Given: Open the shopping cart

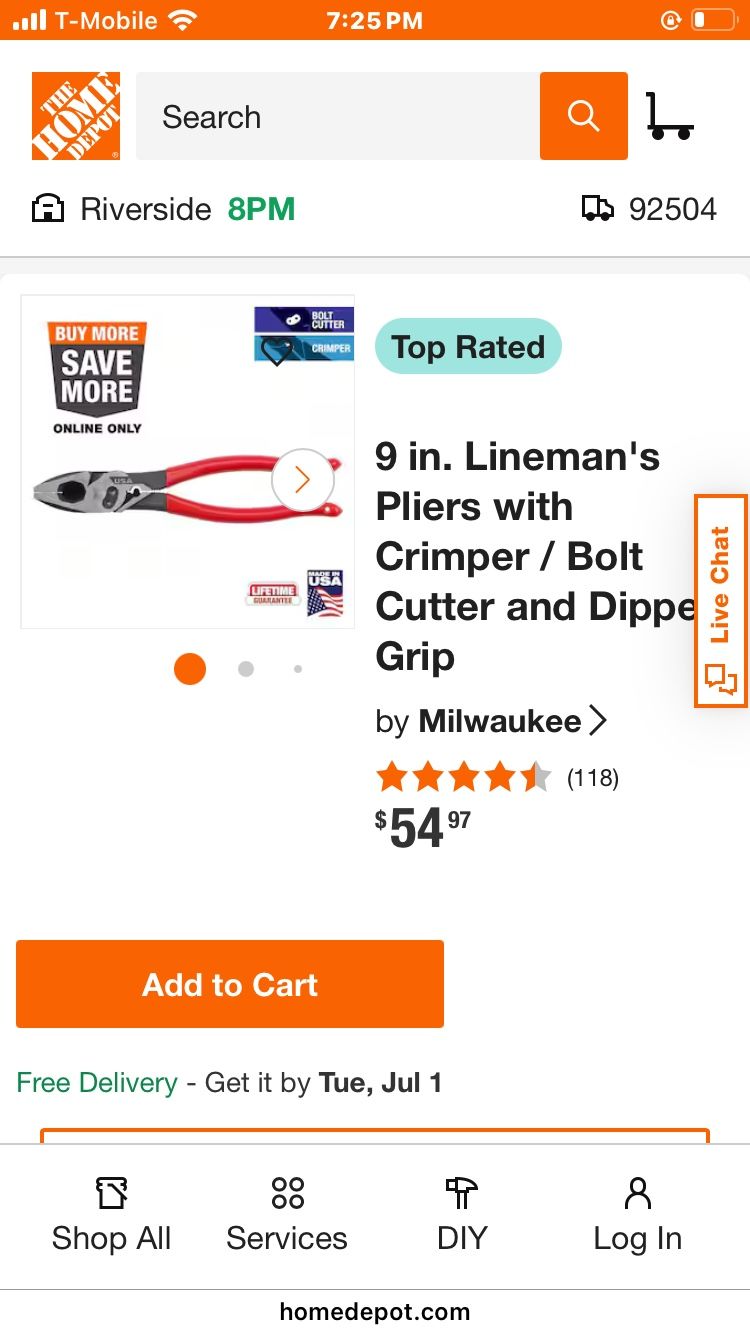Looking at the screenshot, I should click(x=669, y=116).
